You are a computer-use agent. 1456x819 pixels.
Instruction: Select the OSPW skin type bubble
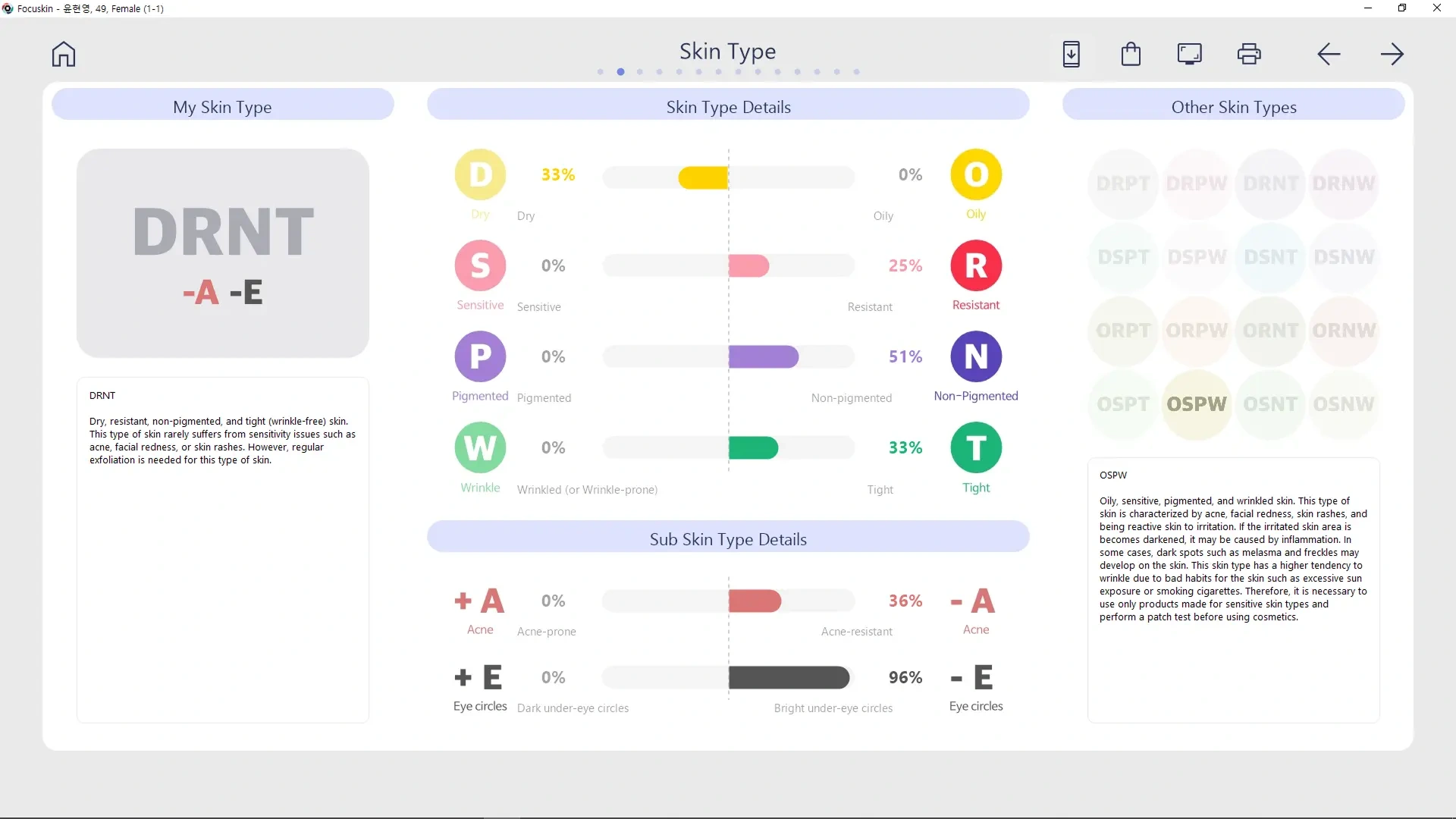1197,404
